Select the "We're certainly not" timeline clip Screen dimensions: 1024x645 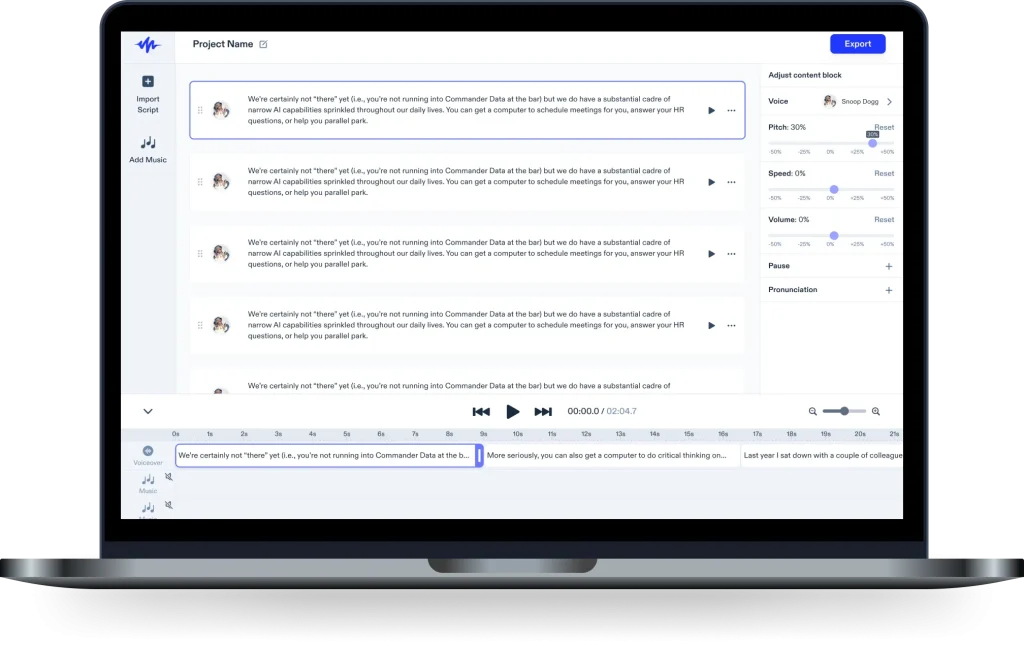coord(328,456)
